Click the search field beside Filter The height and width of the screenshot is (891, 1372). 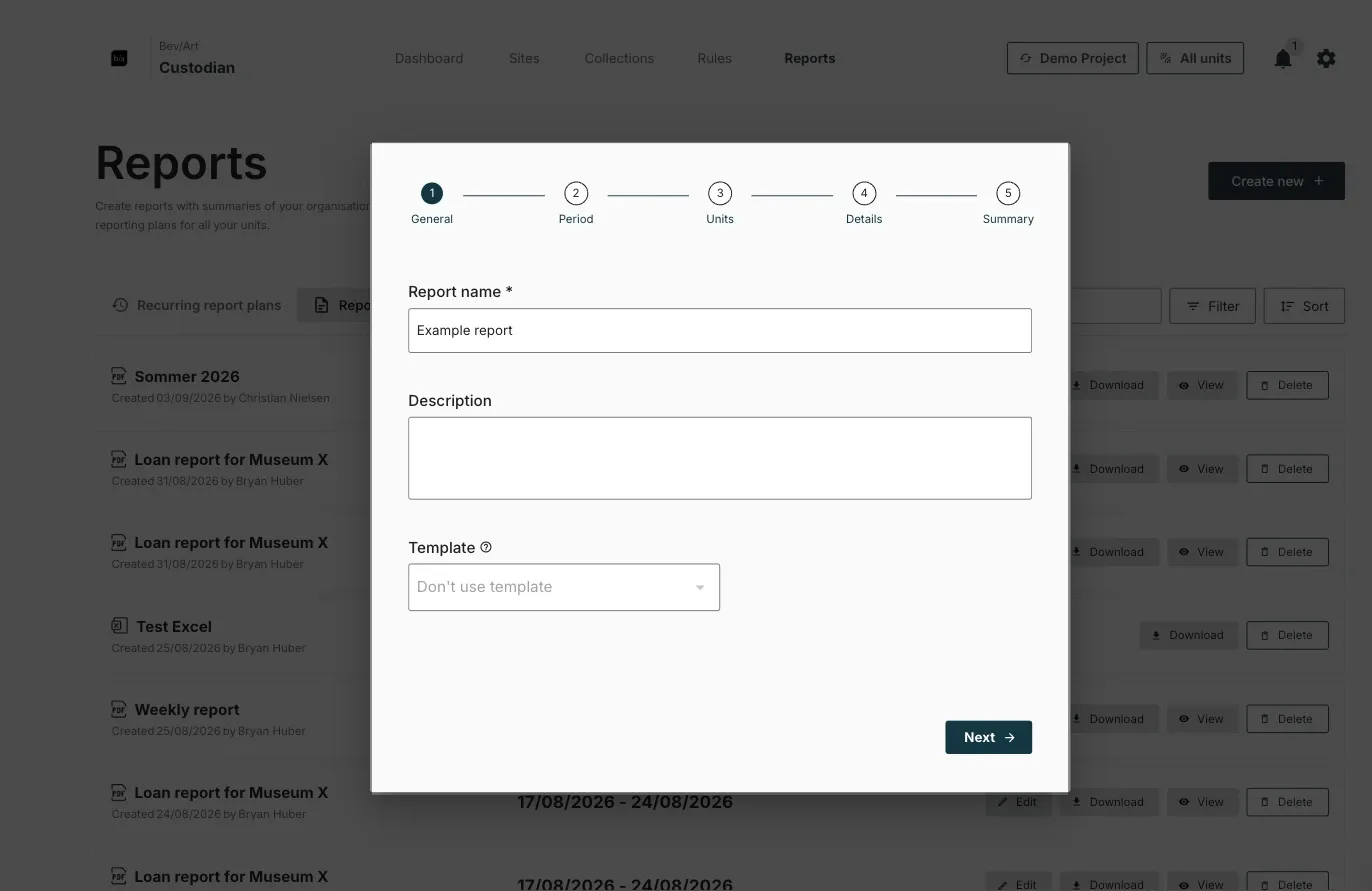[x=1115, y=306]
